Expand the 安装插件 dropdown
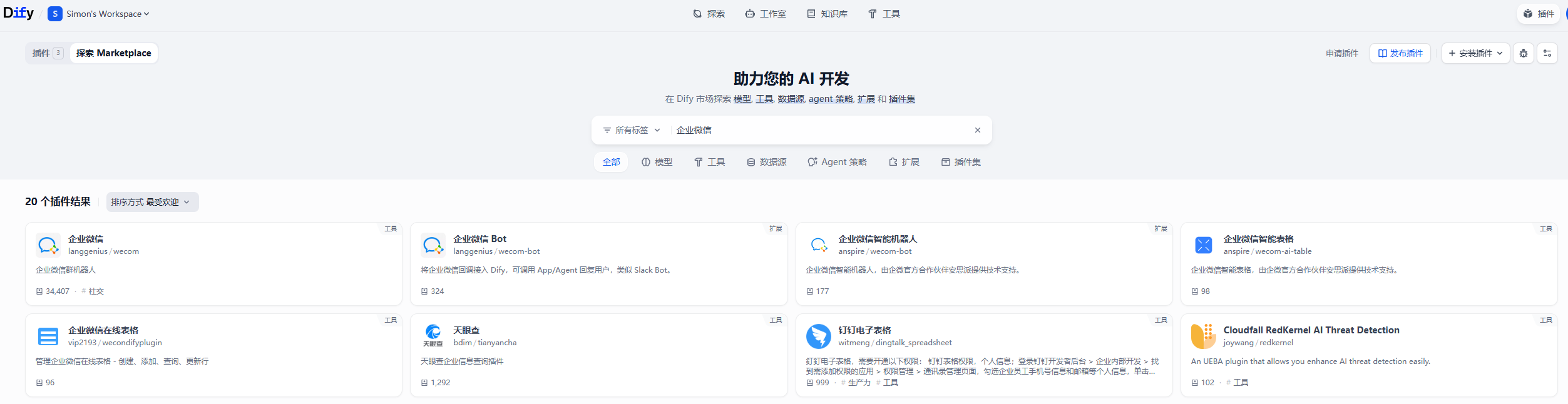 pos(1475,53)
